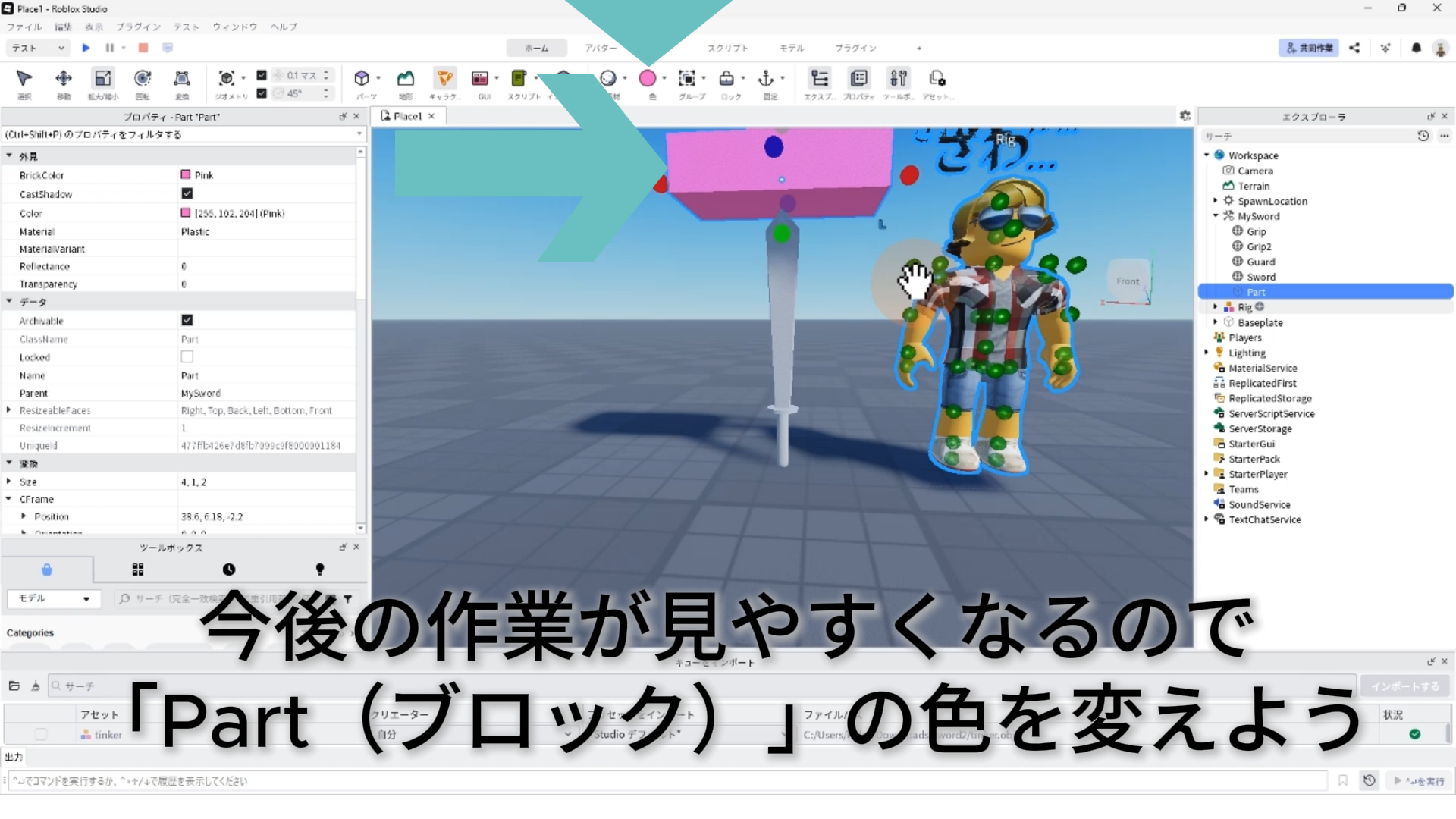The height and width of the screenshot is (819, 1456).
Task: Open the モデル category dropdown in Toolbox
Action: pos(53,599)
